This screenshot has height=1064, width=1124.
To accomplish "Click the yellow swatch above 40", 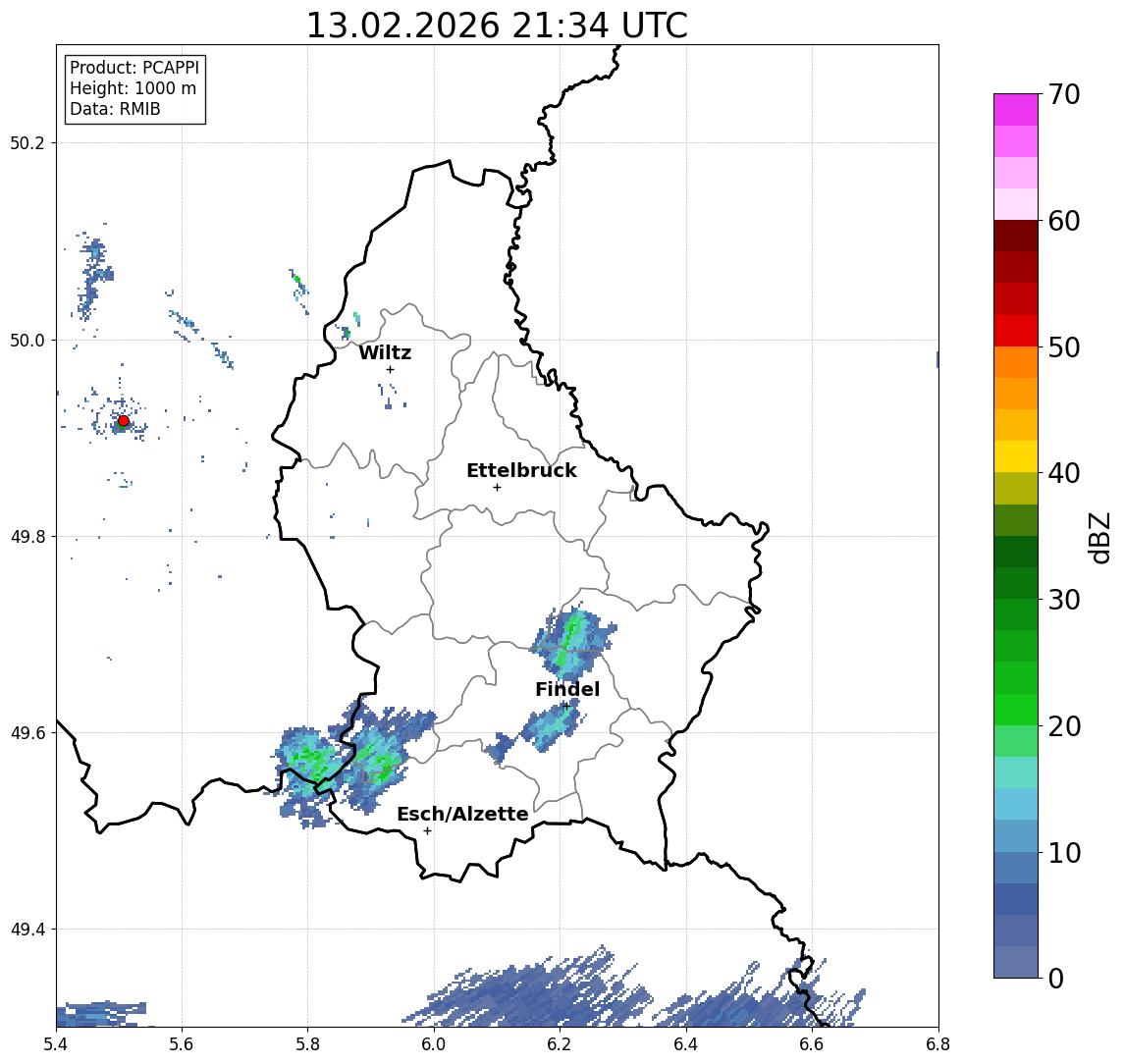I will (x=1016, y=456).
